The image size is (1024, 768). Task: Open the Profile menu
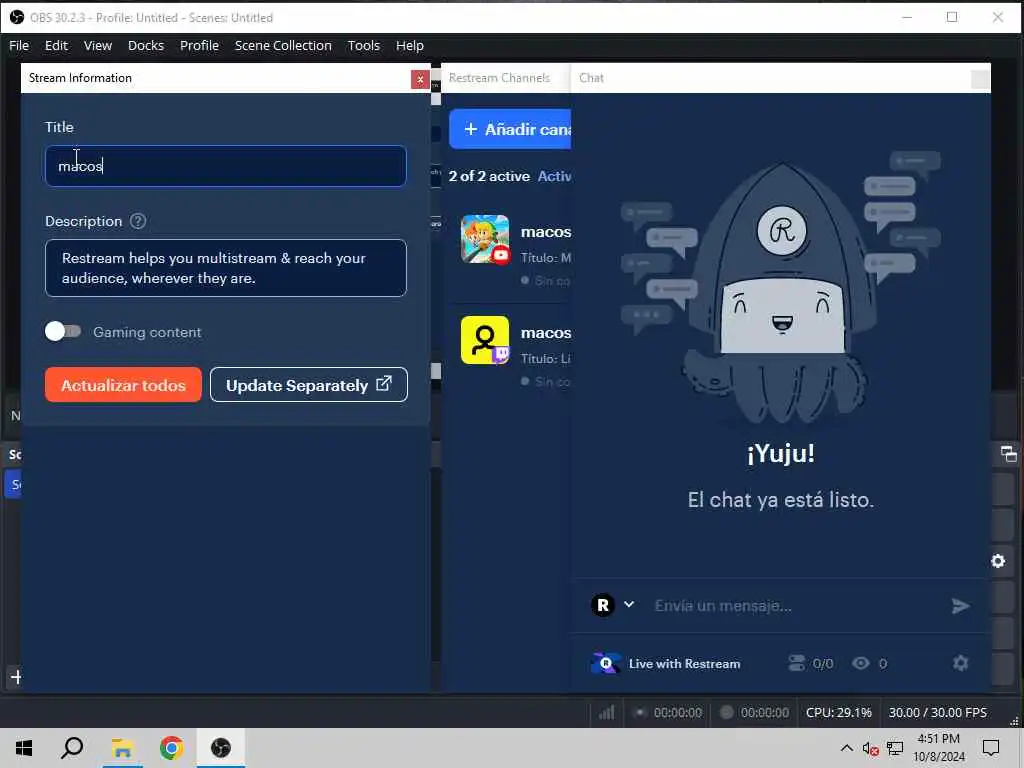point(199,46)
